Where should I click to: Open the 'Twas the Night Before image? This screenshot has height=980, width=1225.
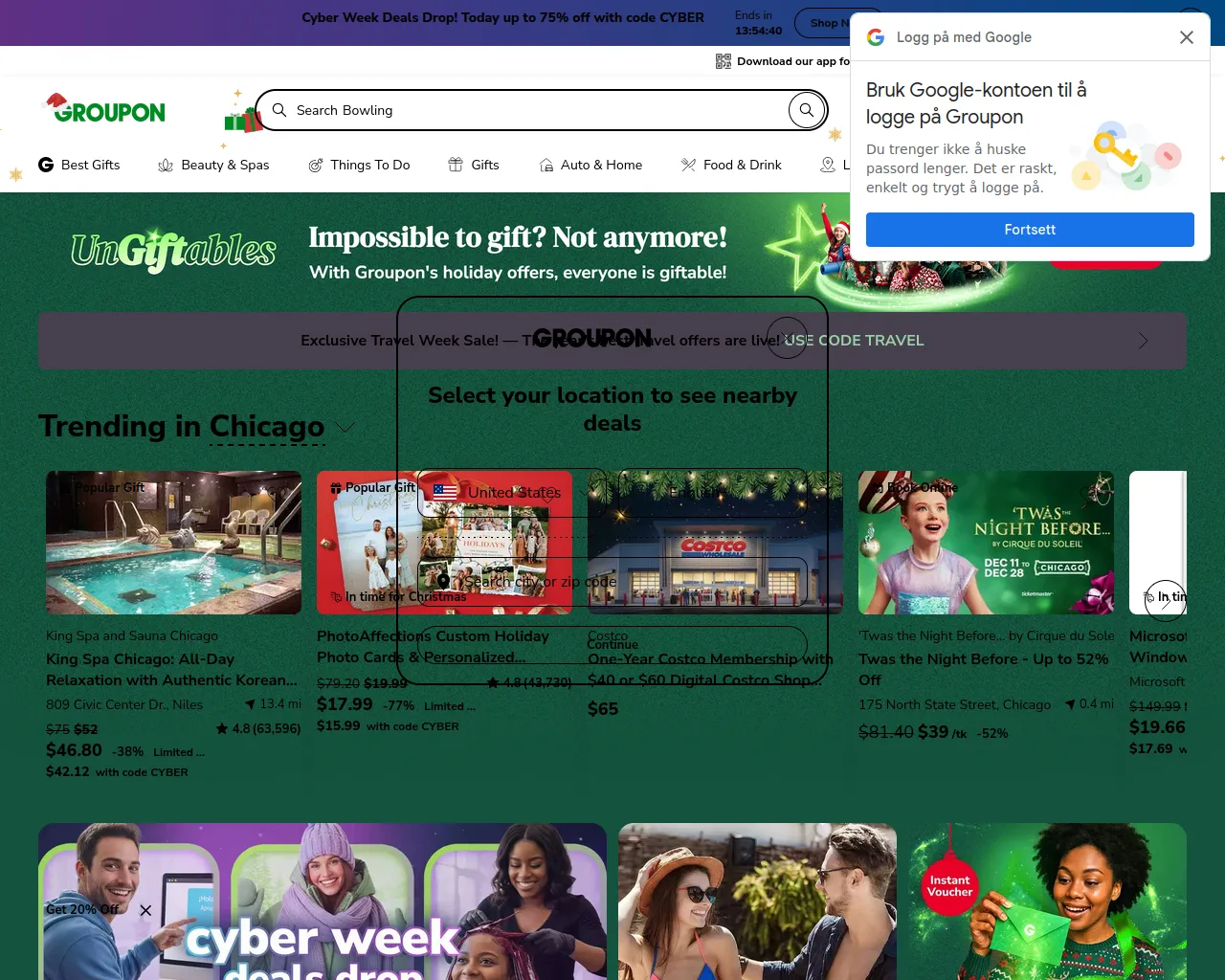(x=986, y=543)
